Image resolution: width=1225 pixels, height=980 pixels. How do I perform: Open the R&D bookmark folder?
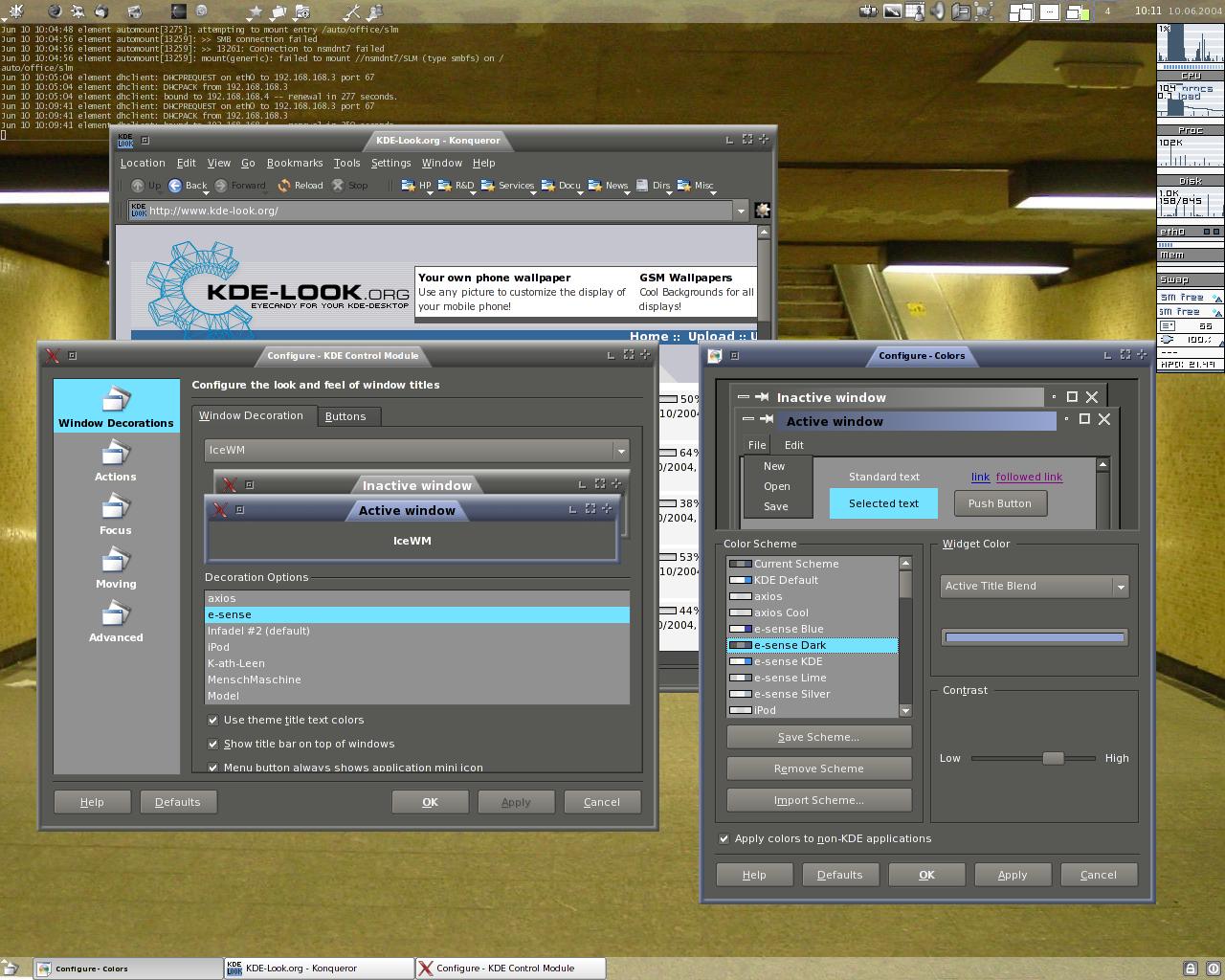(456, 186)
